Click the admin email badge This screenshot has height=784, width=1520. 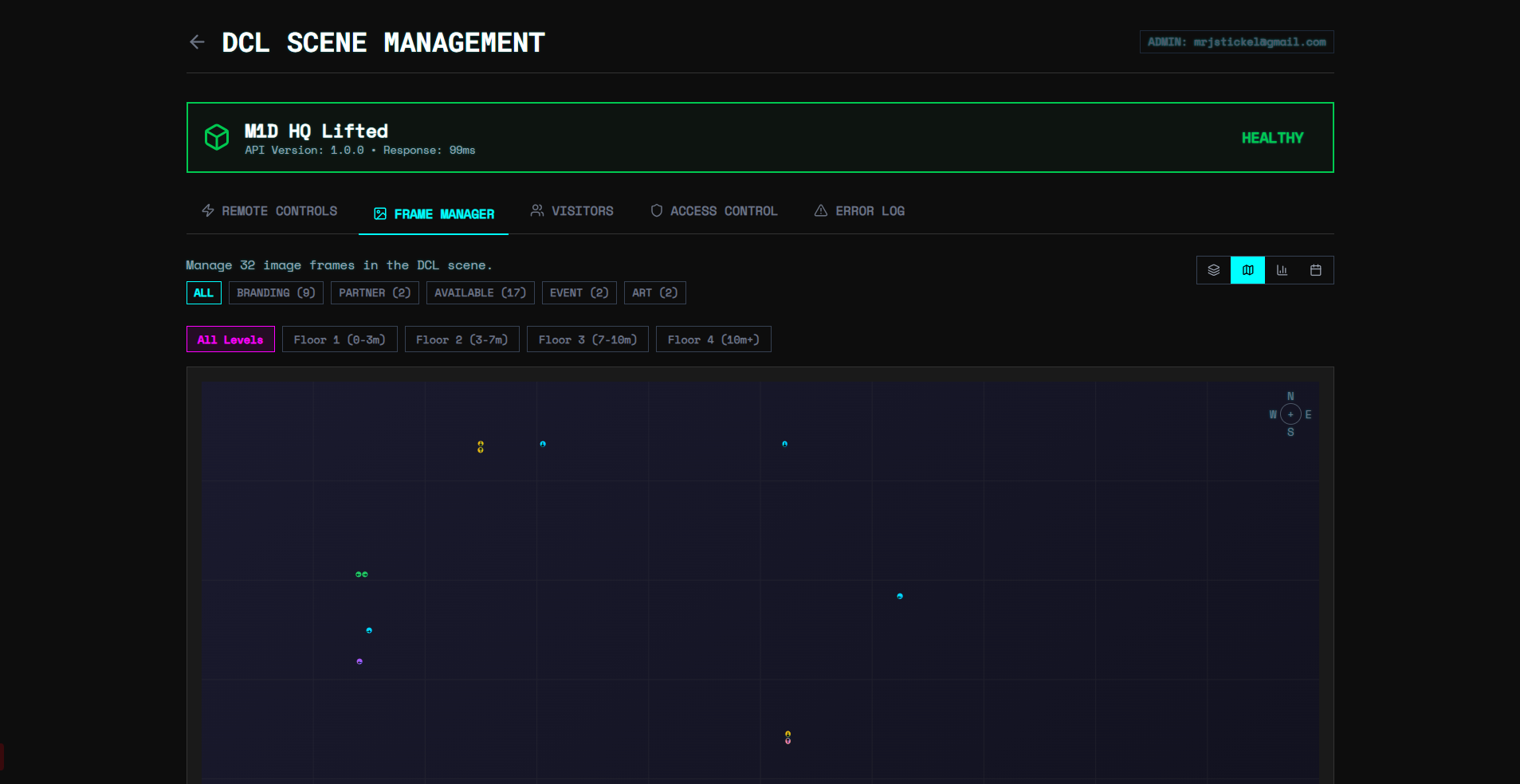coord(1236,42)
